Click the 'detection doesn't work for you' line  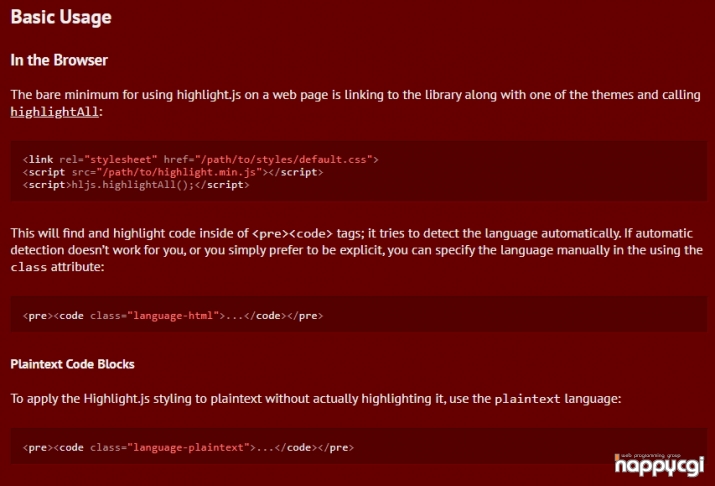coord(357,250)
